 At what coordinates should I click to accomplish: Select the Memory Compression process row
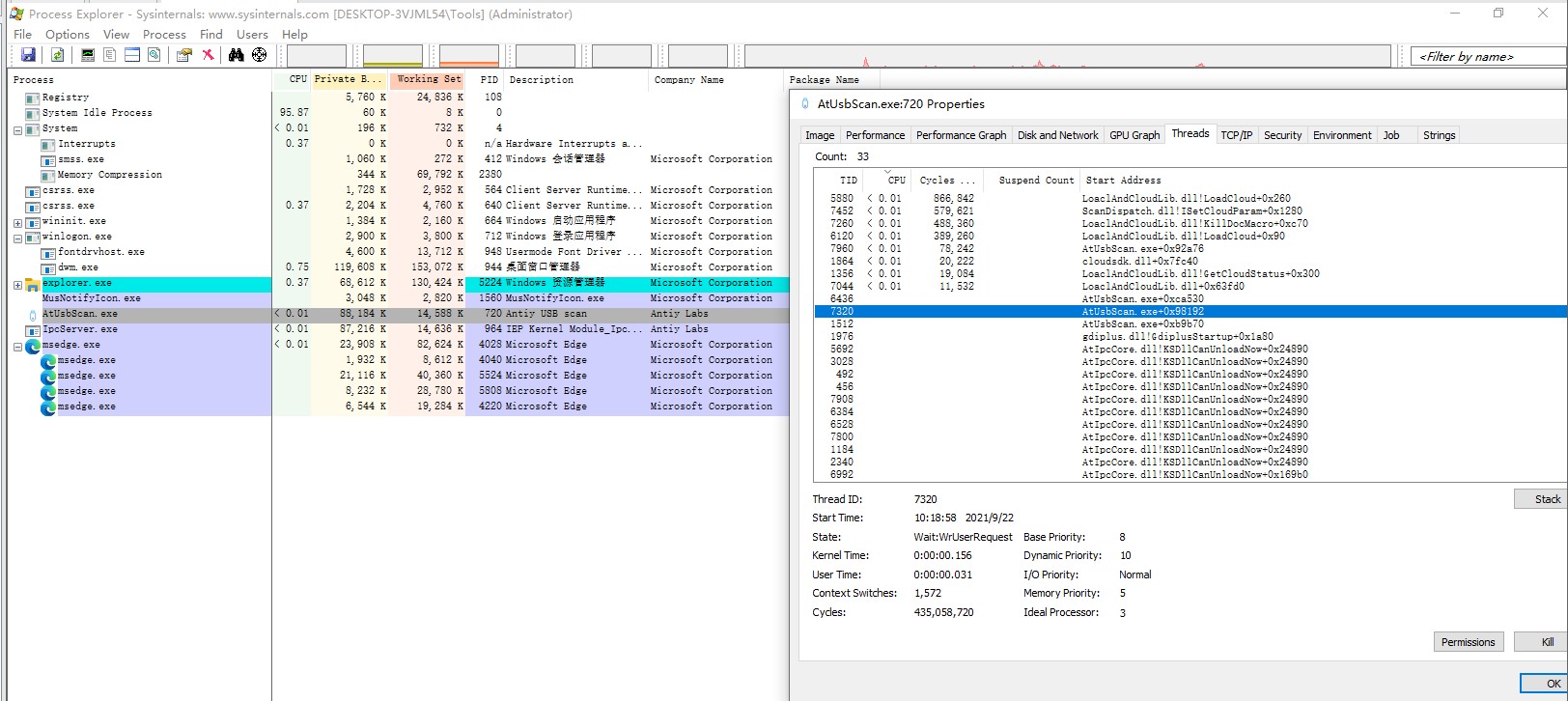click(x=399, y=175)
